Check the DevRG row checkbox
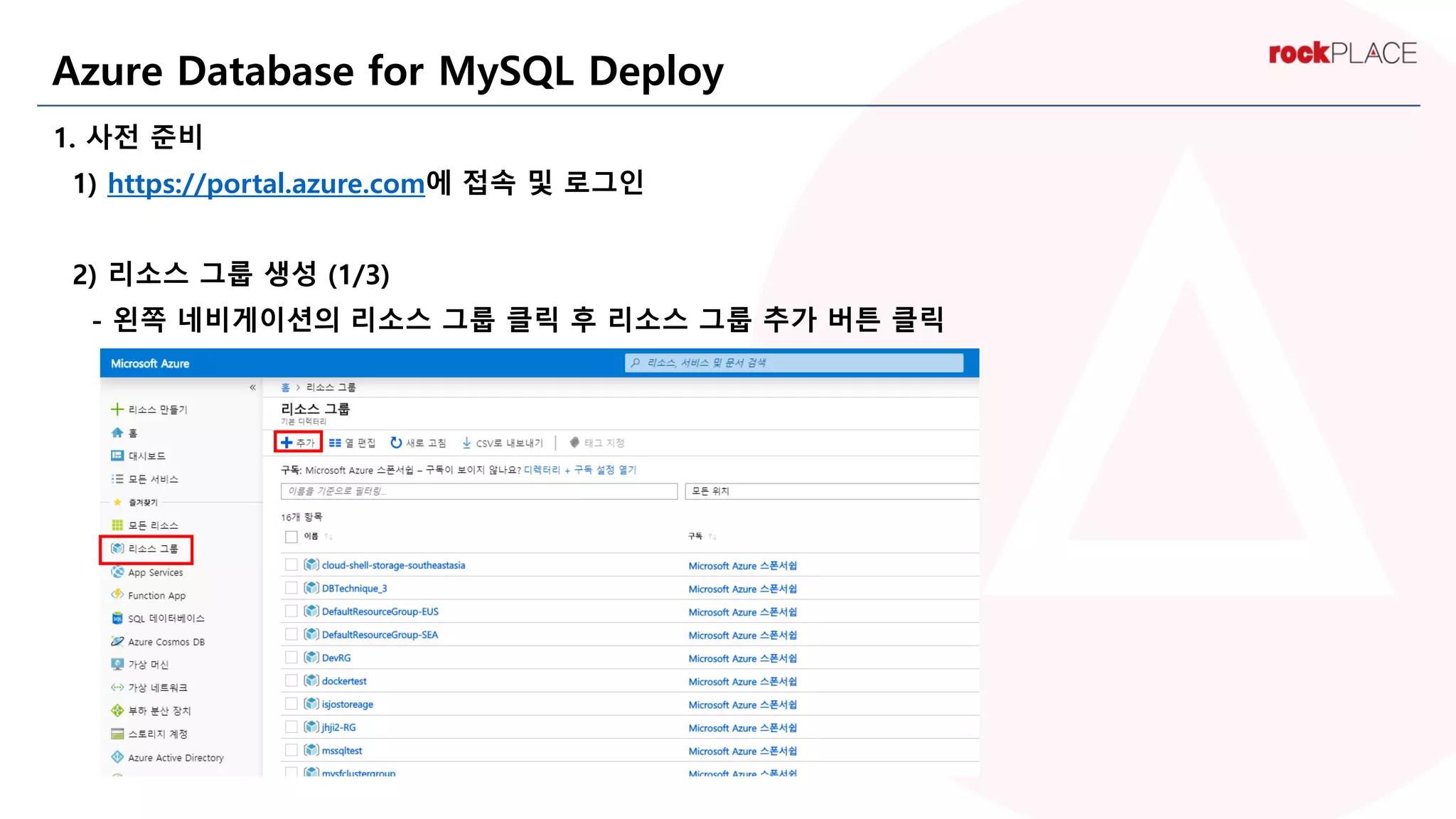1456x819 pixels. coord(291,658)
